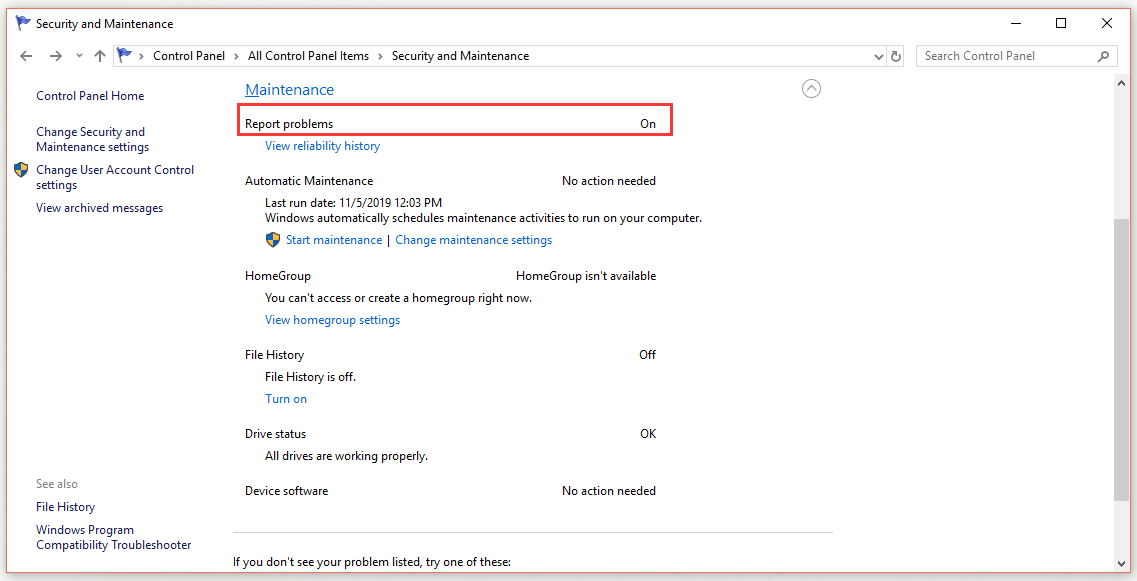Open View archived messages
Screen dimensions: 1137x581
(x=99, y=208)
